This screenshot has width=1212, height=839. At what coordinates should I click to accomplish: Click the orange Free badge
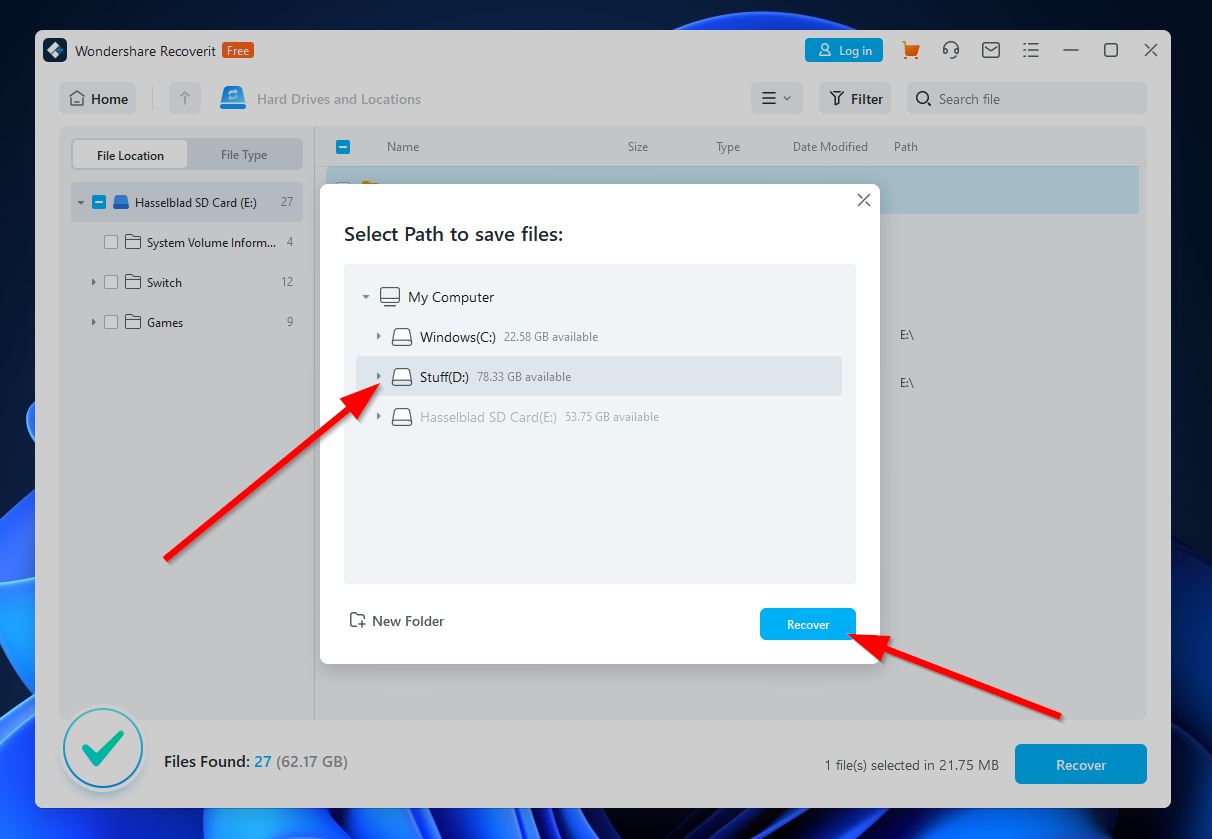tap(238, 50)
